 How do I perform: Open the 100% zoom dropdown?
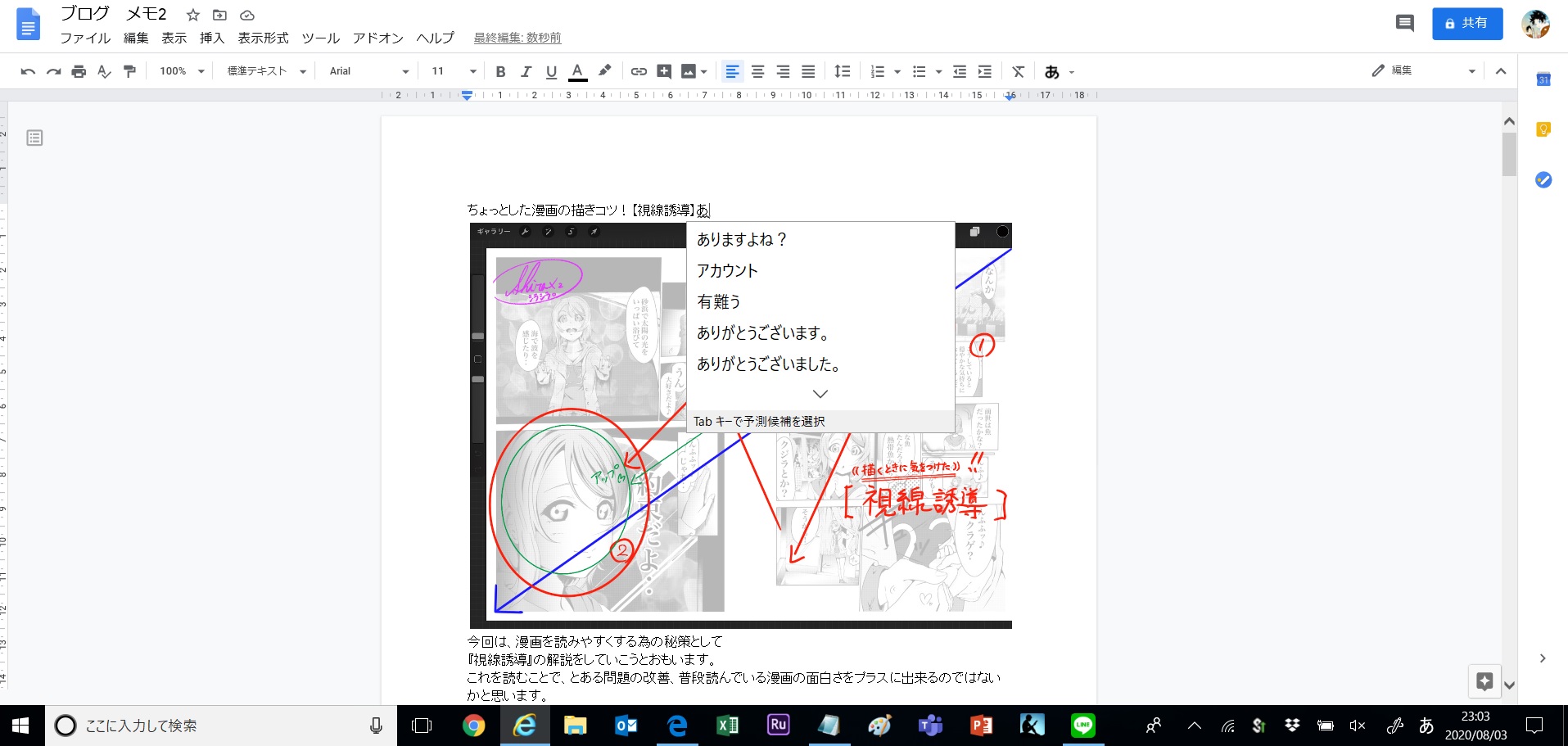(181, 71)
